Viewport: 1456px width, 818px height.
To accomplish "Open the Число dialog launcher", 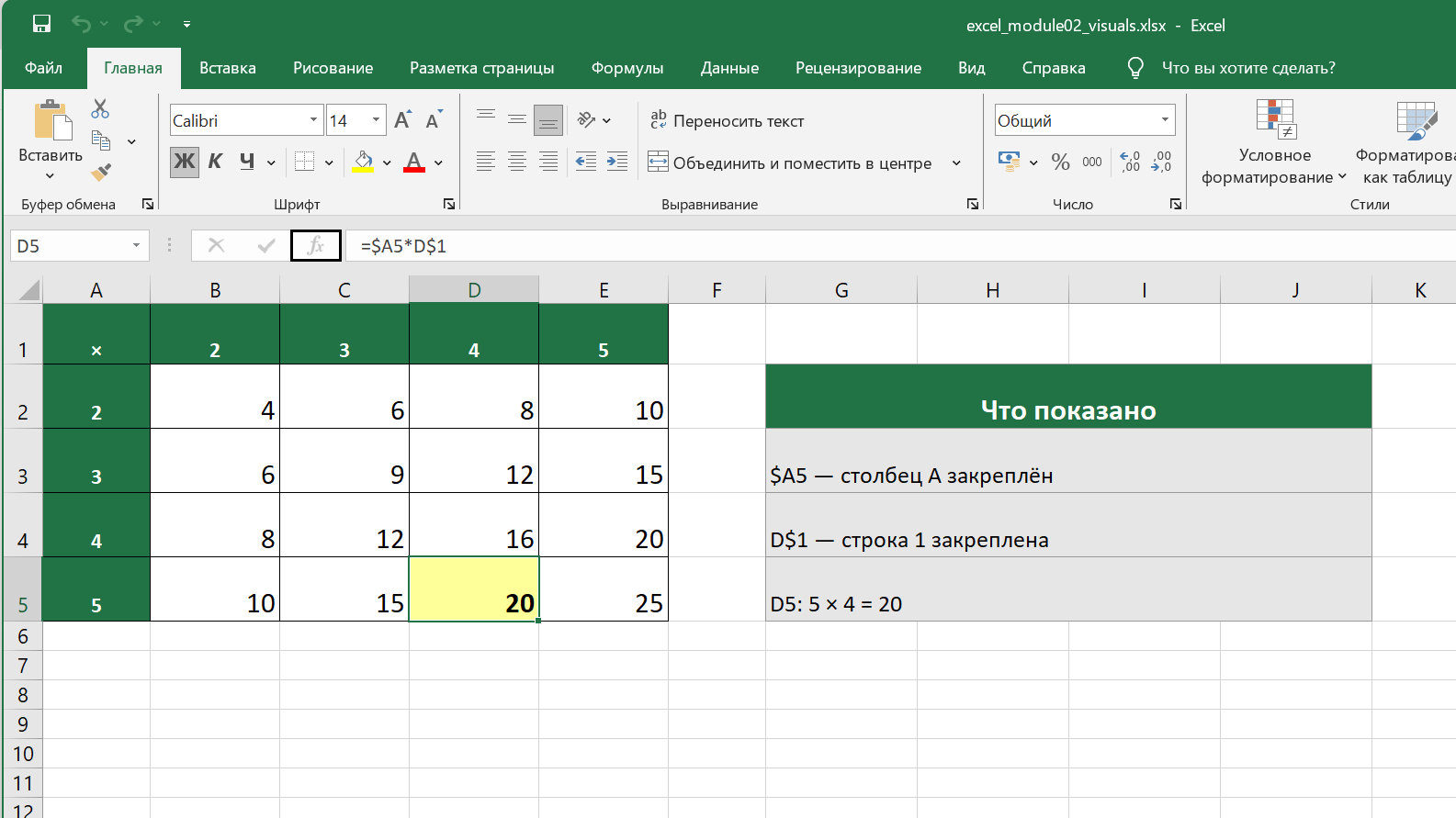I will click(x=1176, y=204).
